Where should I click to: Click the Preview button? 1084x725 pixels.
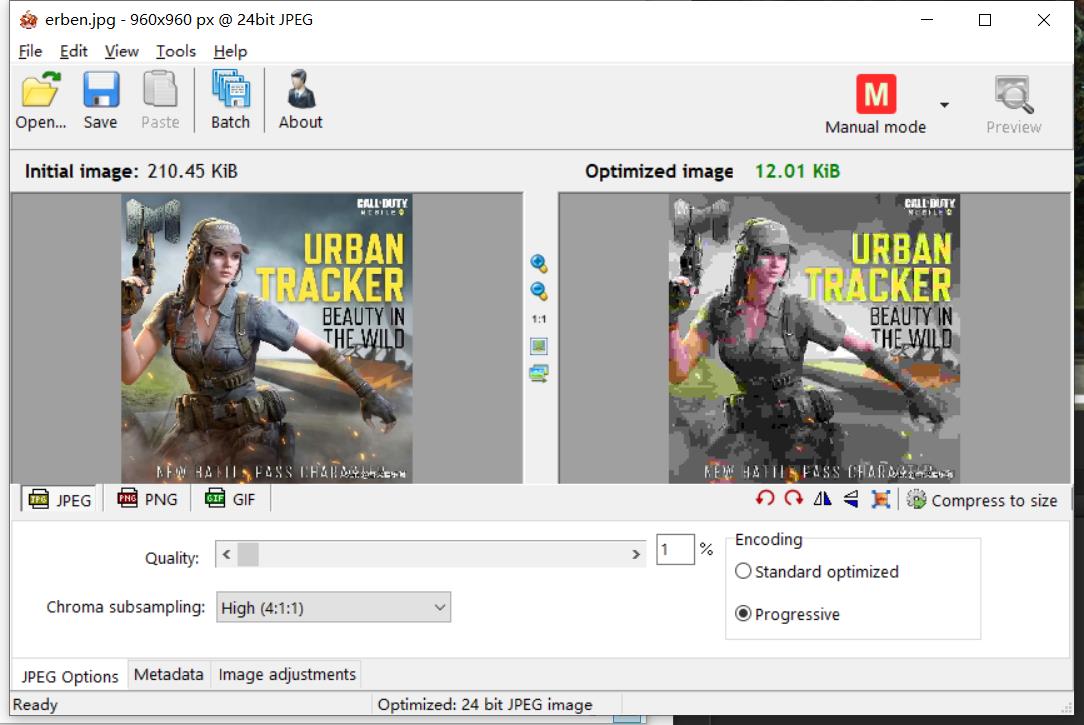(x=1013, y=105)
